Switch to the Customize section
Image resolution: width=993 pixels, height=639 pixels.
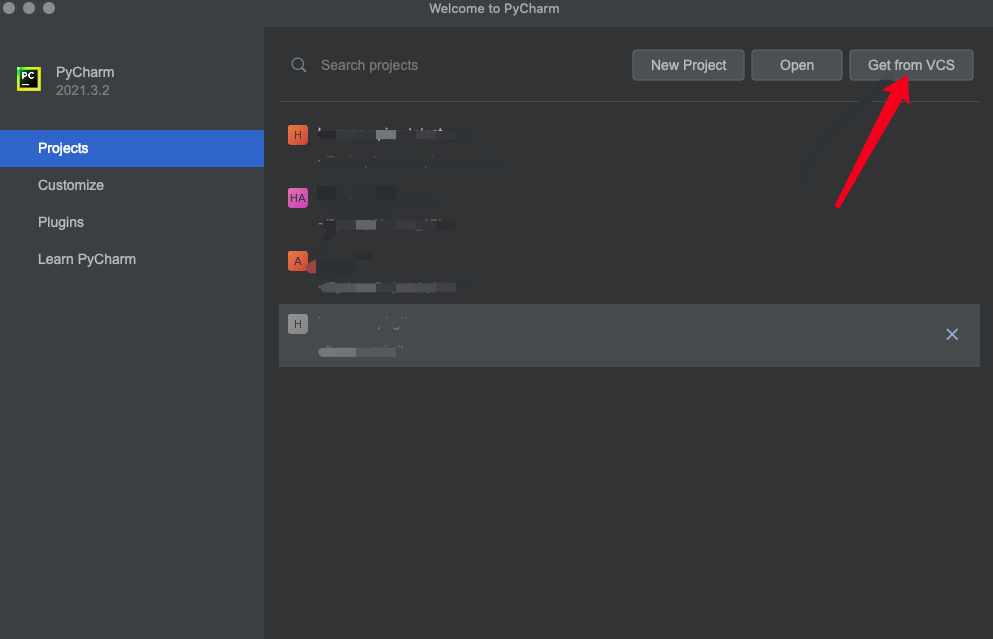[x=71, y=185]
